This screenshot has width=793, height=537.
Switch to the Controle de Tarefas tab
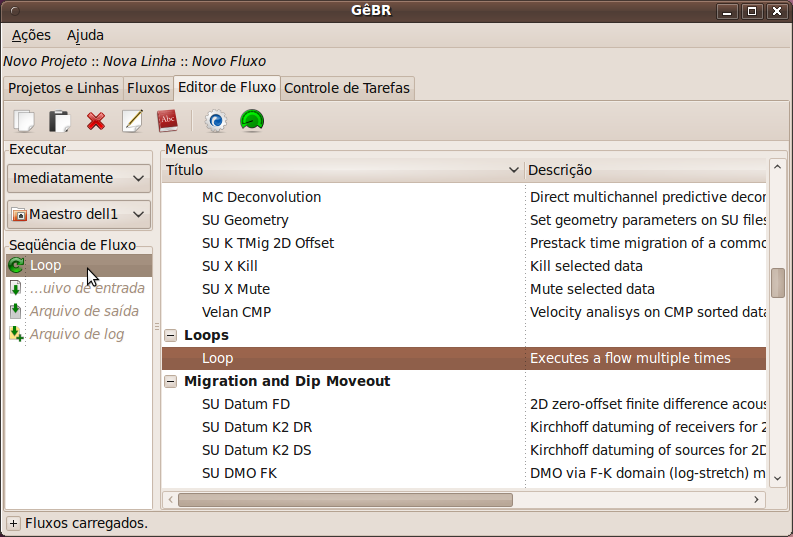pyautogui.click(x=347, y=88)
